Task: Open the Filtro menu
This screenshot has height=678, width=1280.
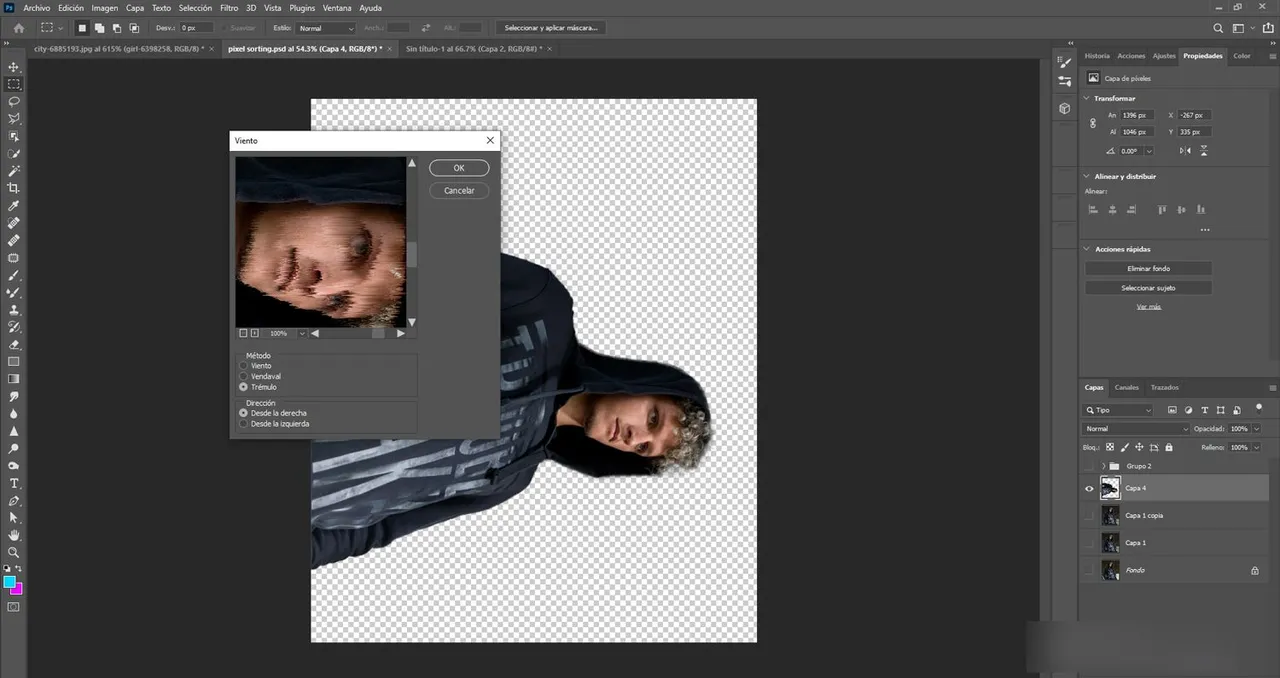Action: pos(228,7)
